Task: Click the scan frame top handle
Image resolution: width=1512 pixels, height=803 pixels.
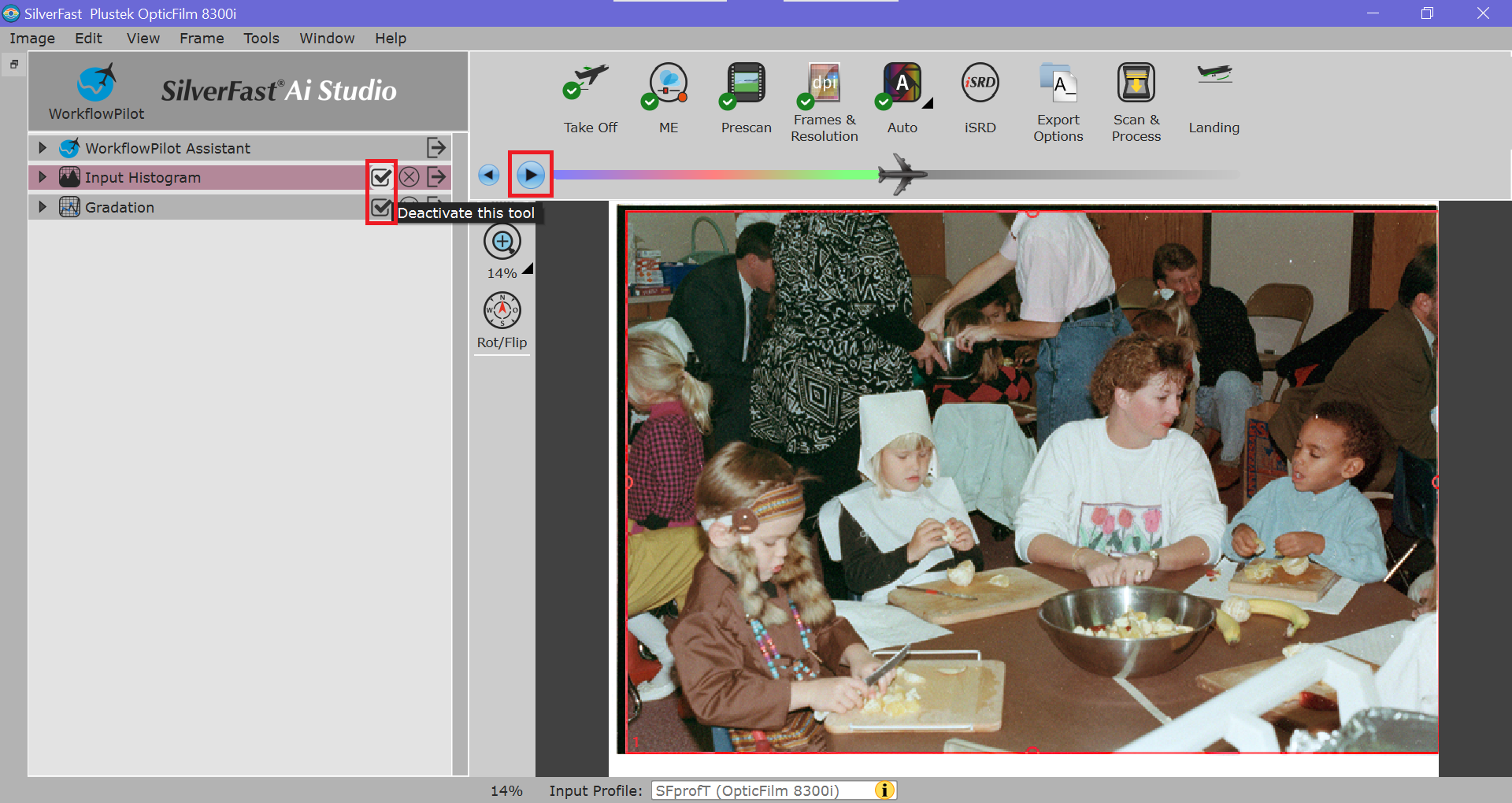Action: [1032, 213]
